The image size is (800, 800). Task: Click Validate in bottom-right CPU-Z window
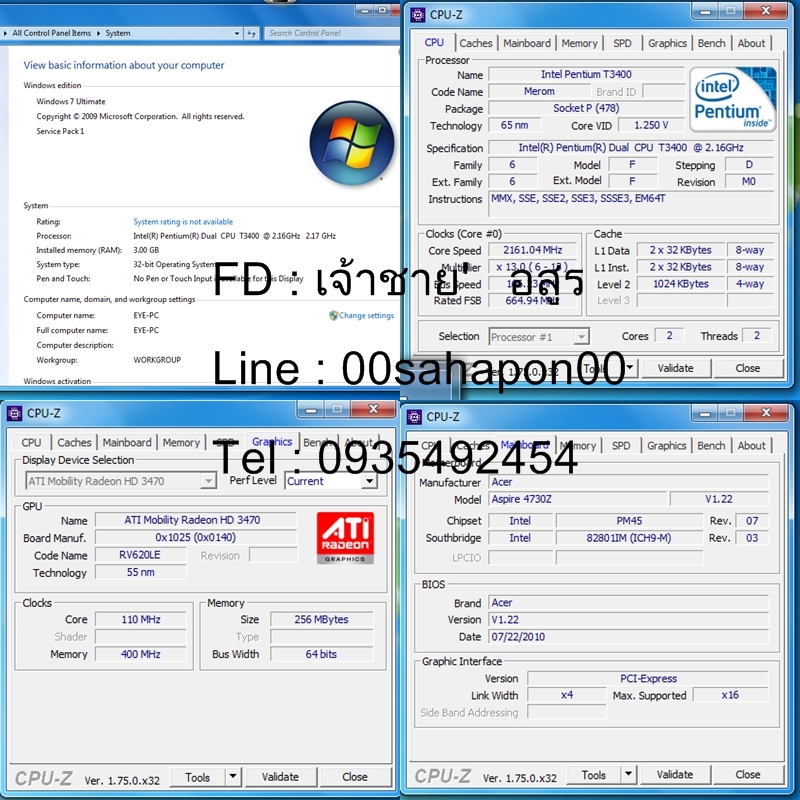point(674,775)
